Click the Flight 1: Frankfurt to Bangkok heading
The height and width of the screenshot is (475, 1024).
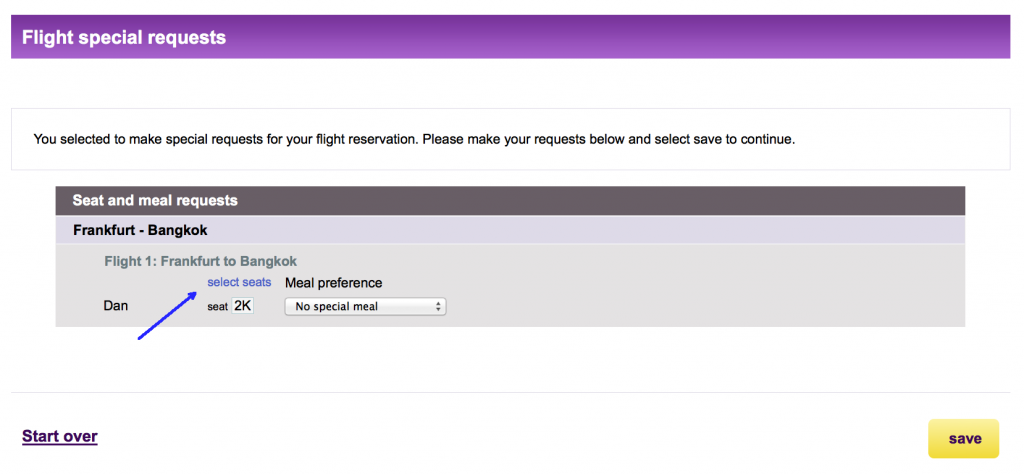click(x=200, y=261)
